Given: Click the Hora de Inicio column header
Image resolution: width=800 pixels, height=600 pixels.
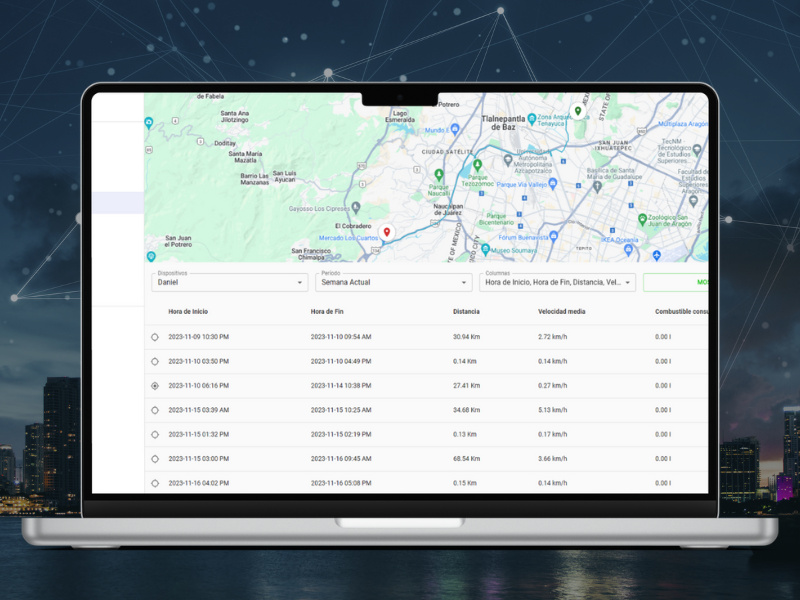Looking at the screenshot, I should coord(188,312).
